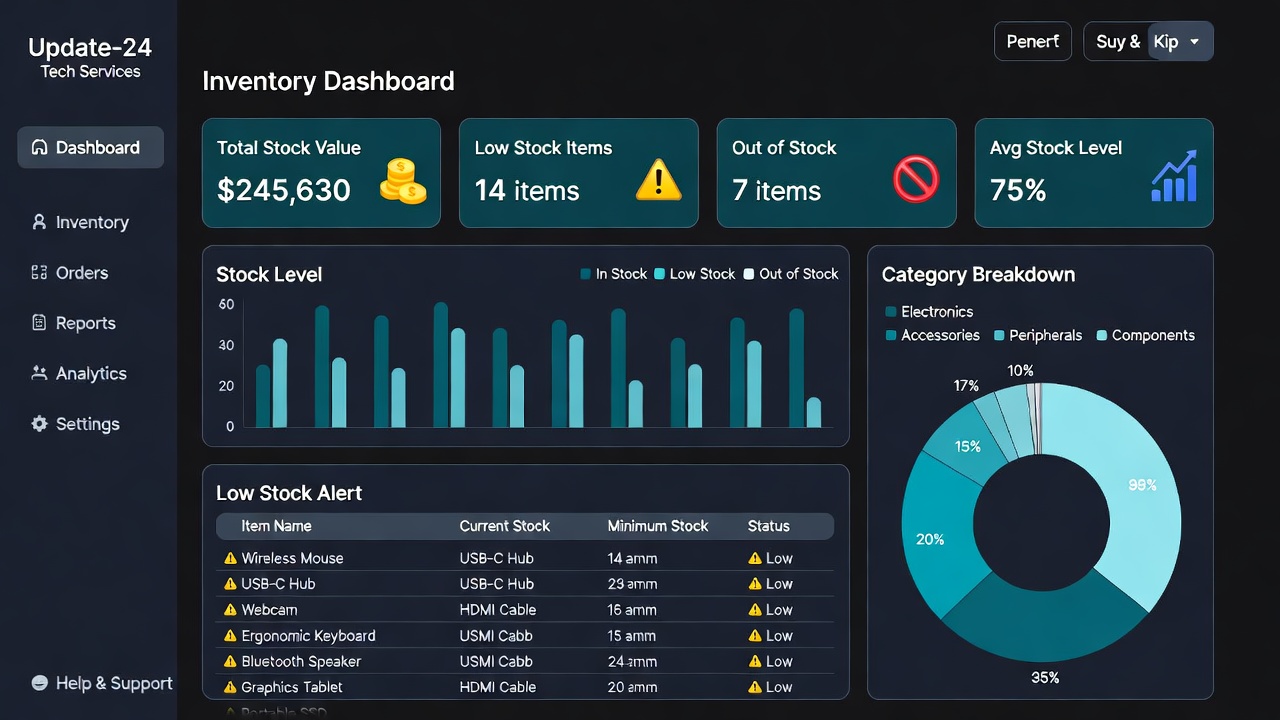Viewport: 1280px width, 720px height.
Task: Click the Update-24 Tech Services logo
Action: pos(89,57)
